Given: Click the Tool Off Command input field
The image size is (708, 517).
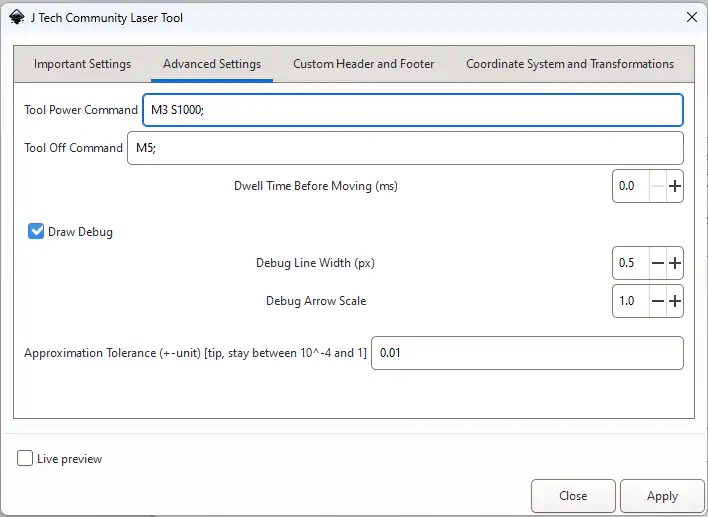Looking at the screenshot, I should 405,148.
